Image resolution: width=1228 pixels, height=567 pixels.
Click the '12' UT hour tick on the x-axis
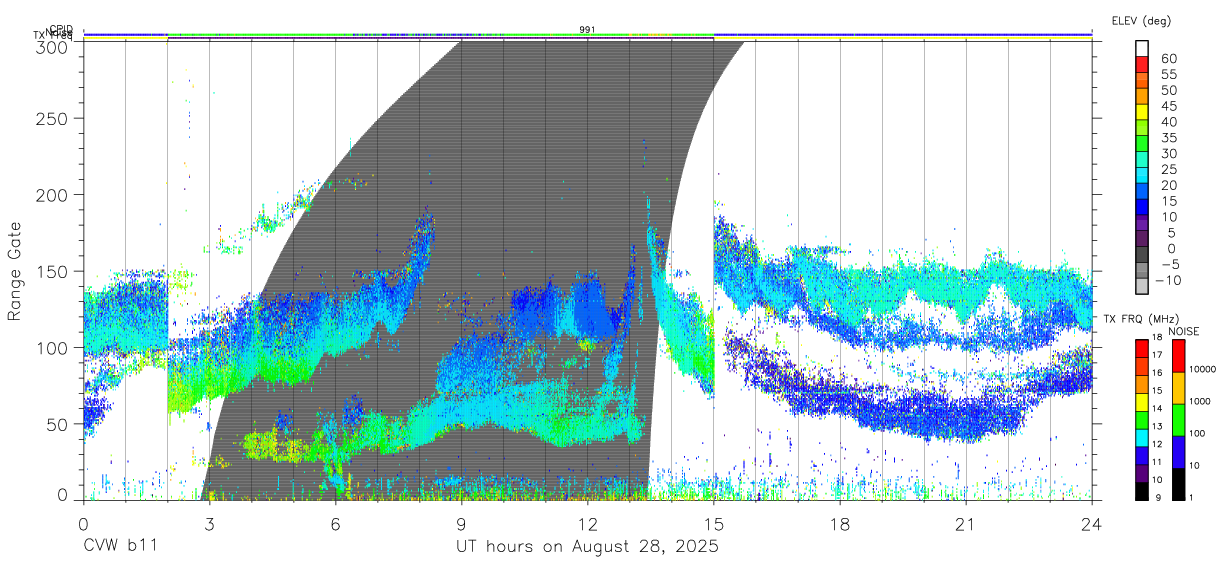[x=587, y=523]
